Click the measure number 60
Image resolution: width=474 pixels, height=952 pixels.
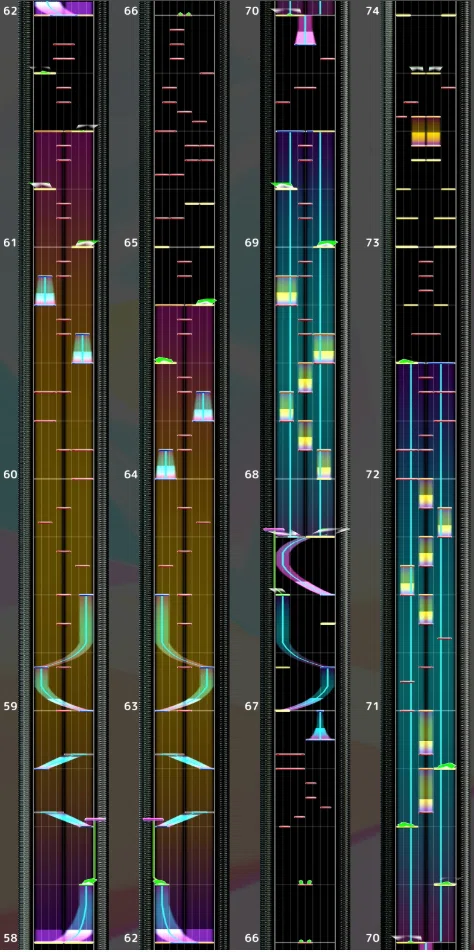(x=10, y=474)
